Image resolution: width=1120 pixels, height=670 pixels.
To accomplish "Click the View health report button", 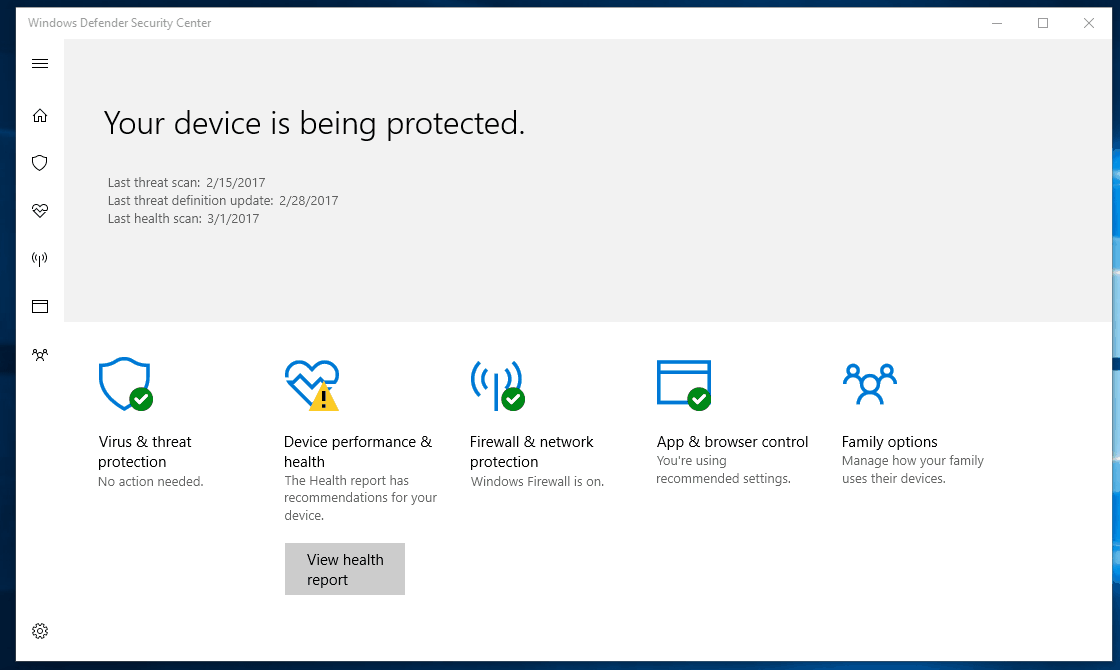I will [x=345, y=569].
